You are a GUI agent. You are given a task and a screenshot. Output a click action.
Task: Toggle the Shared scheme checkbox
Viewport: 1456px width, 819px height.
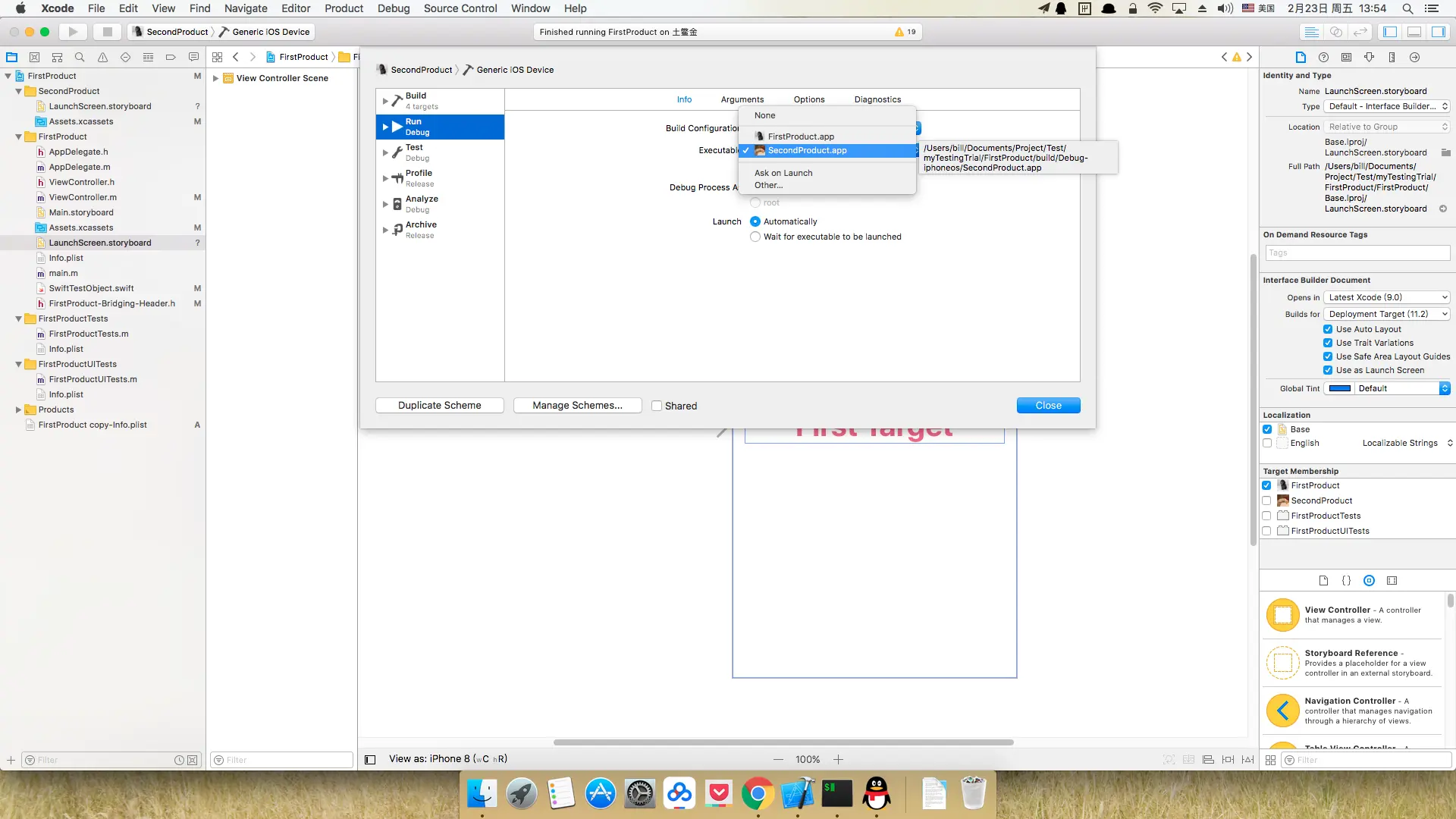[657, 406]
